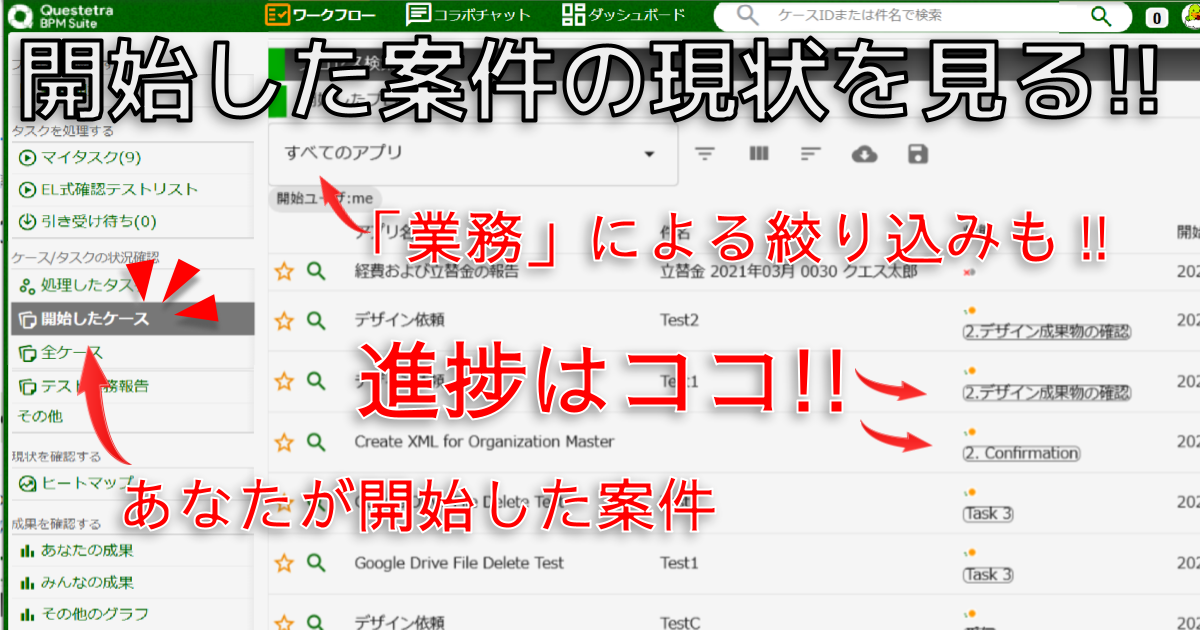Open the ダッシュボード tab
1200x630 pixels.
[624, 15]
